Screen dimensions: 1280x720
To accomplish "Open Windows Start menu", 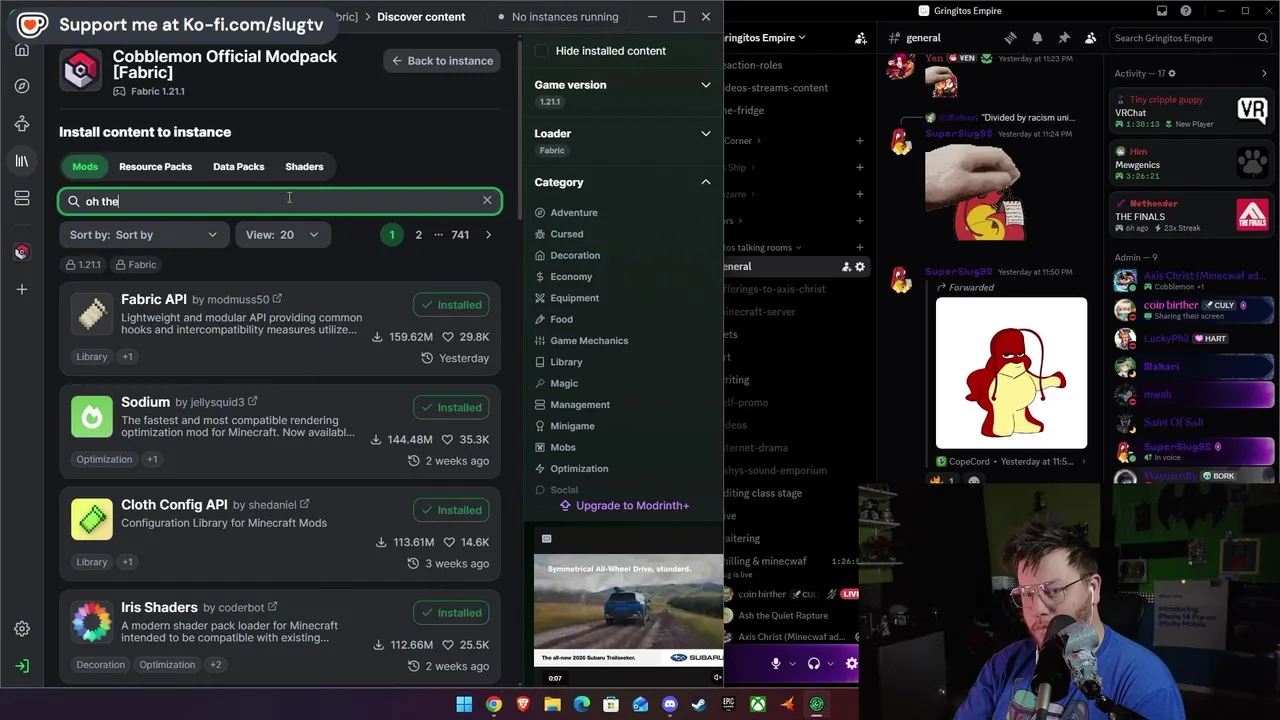I will tap(464, 704).
